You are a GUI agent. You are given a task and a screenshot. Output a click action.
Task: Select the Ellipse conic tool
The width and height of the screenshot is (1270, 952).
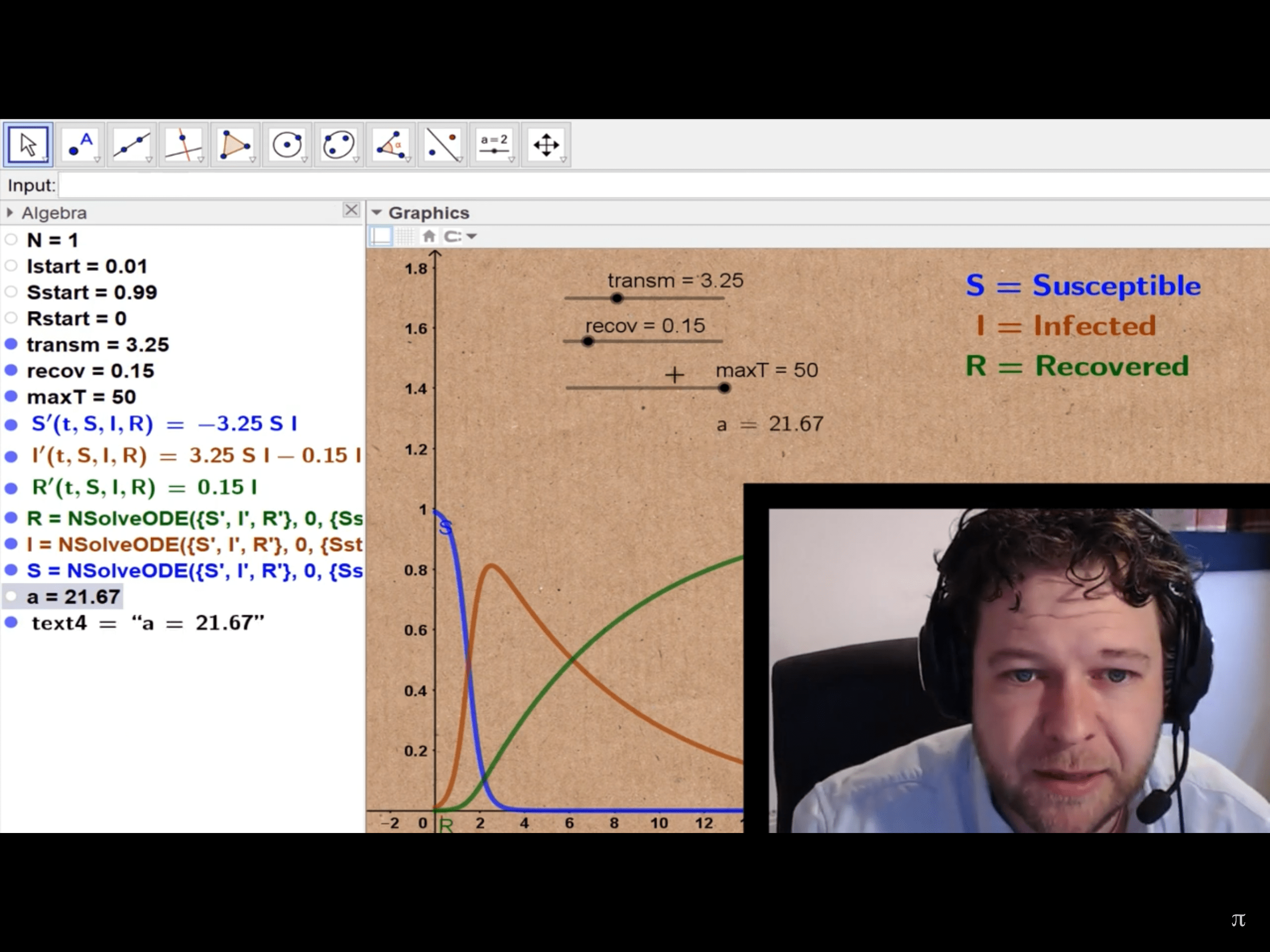(x=338, y=145)
